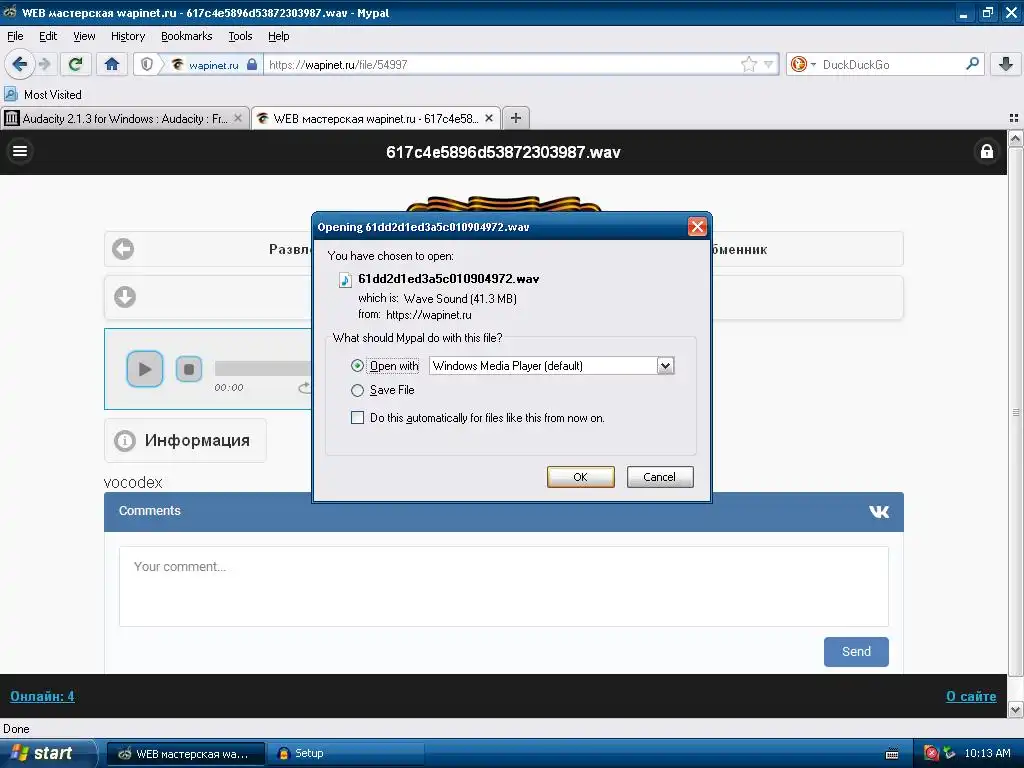This screenshot has width=1024, height=768.
Task: Open the Windows start menu
Action: (48, 753)
